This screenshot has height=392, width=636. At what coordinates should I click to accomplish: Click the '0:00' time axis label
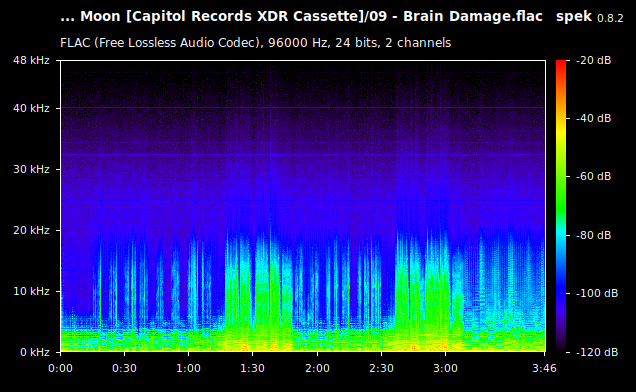point(60,368)
